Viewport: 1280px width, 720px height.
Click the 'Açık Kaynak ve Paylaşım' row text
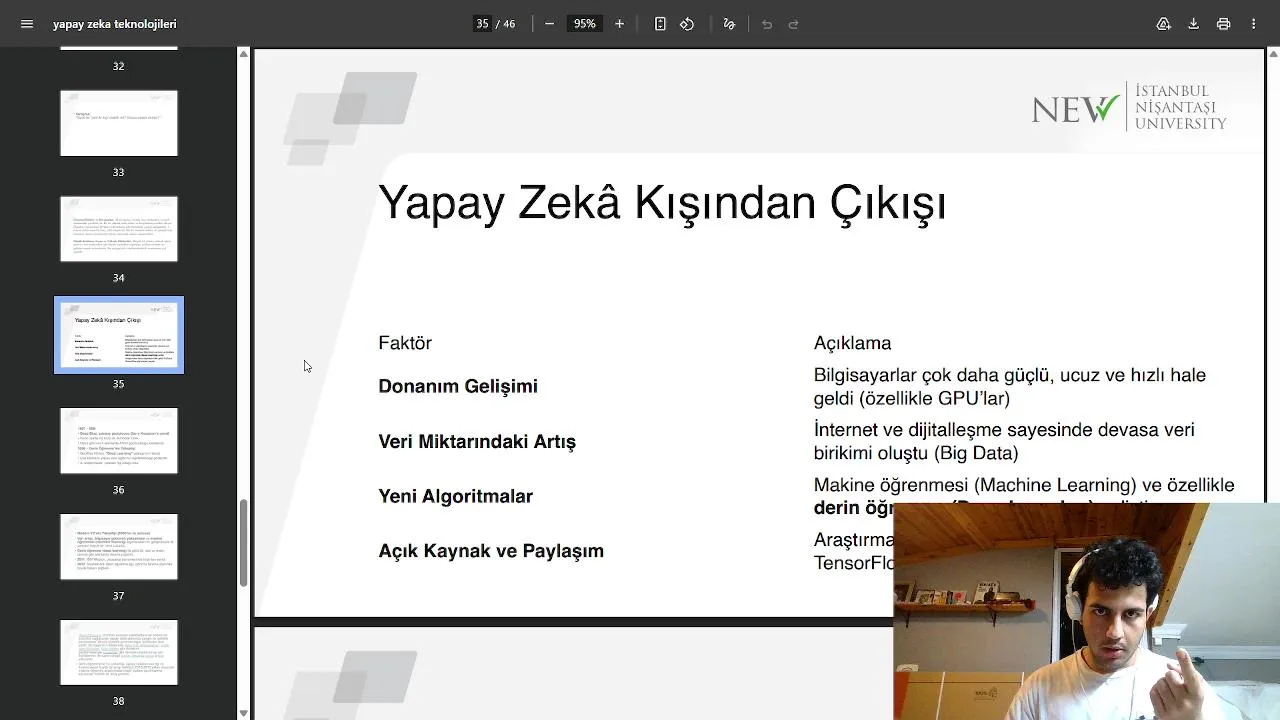[491, 551]
